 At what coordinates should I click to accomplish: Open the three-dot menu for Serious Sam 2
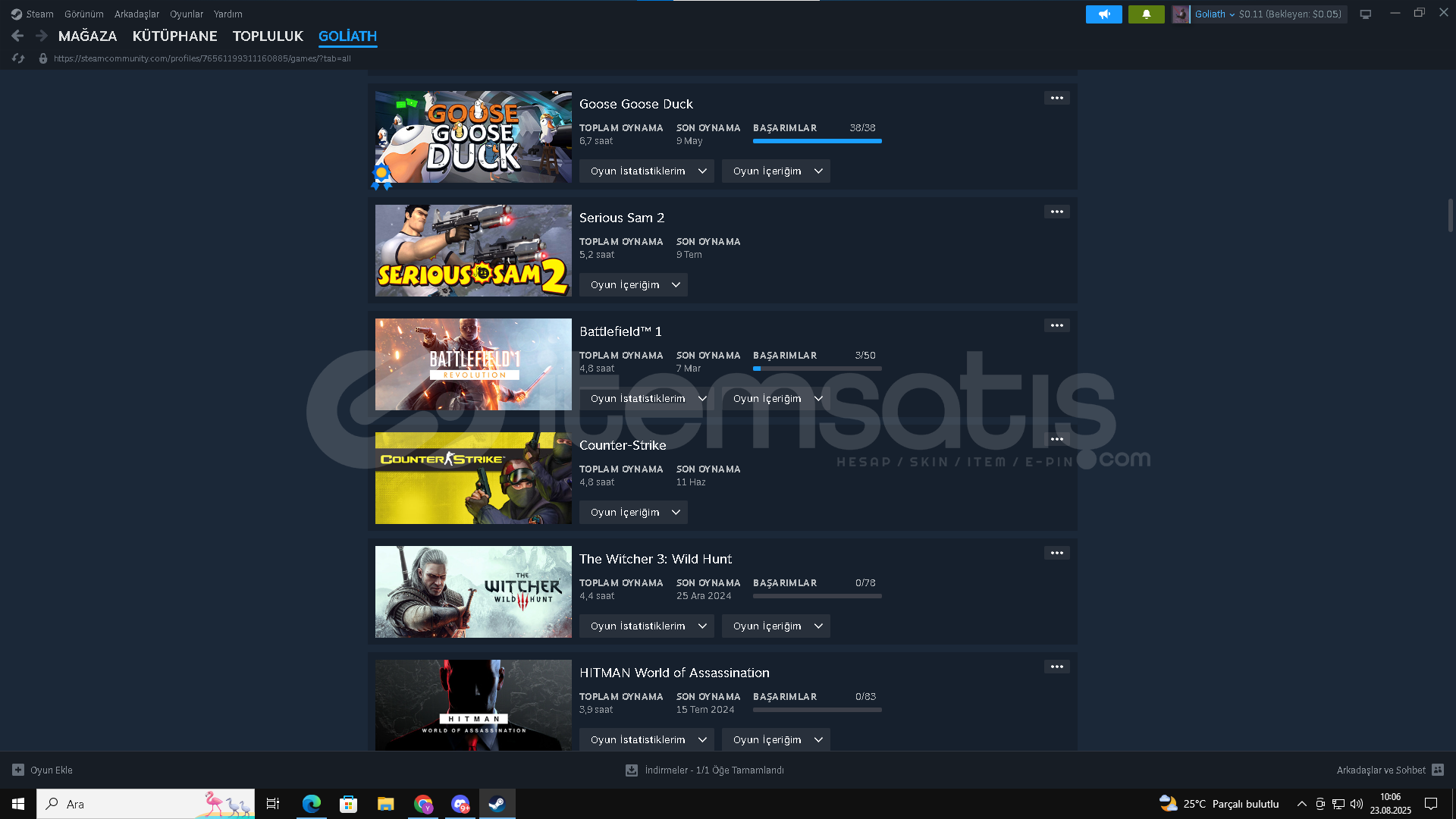coord(1056,212)
